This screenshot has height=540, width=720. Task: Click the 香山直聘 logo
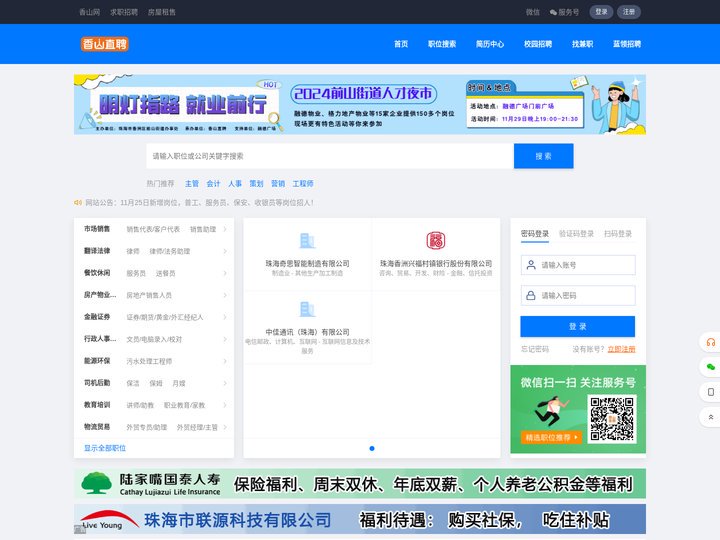tap(105, 44)
